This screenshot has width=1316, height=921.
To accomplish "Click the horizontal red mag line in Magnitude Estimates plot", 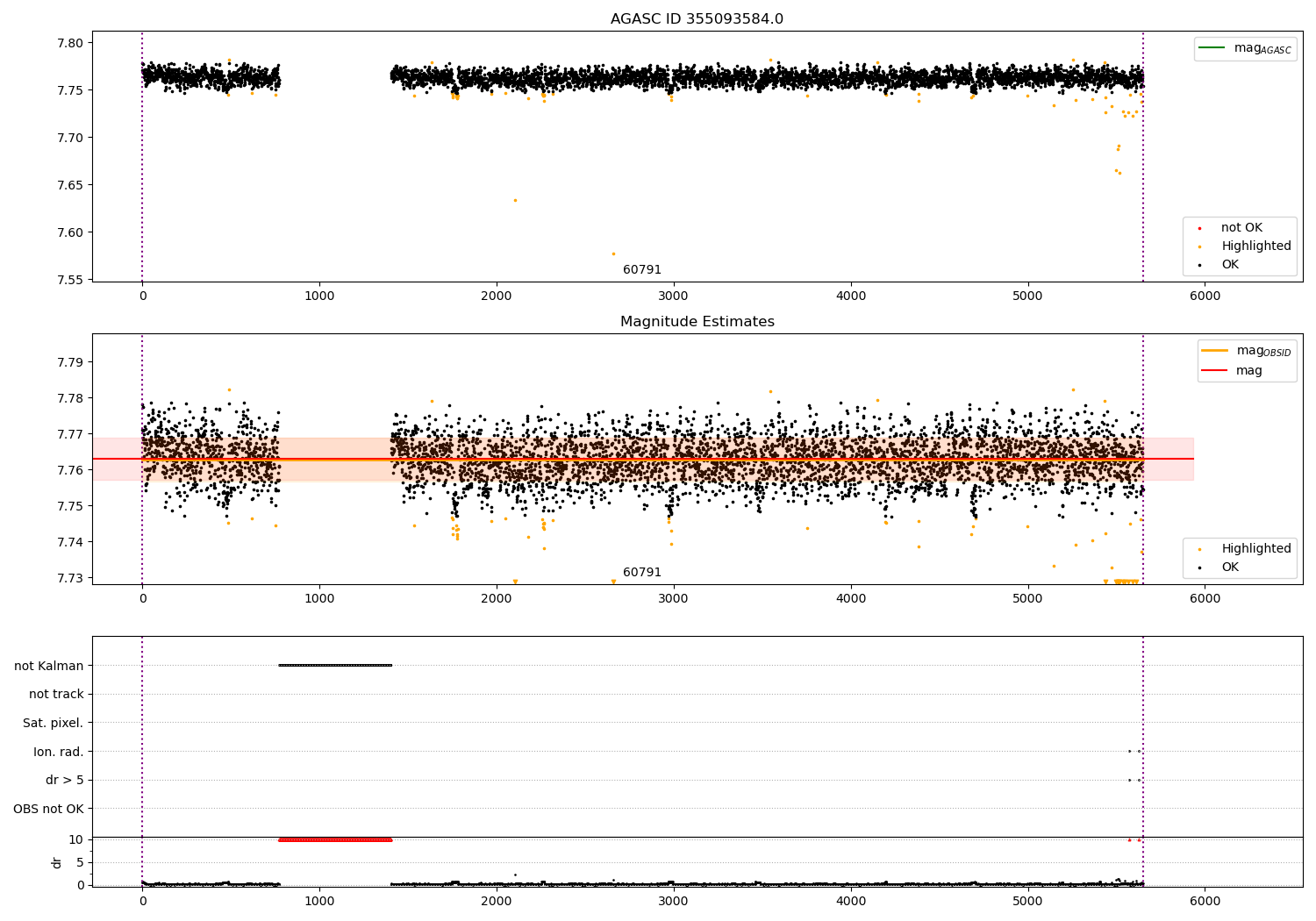I will [x=643, y=459].
